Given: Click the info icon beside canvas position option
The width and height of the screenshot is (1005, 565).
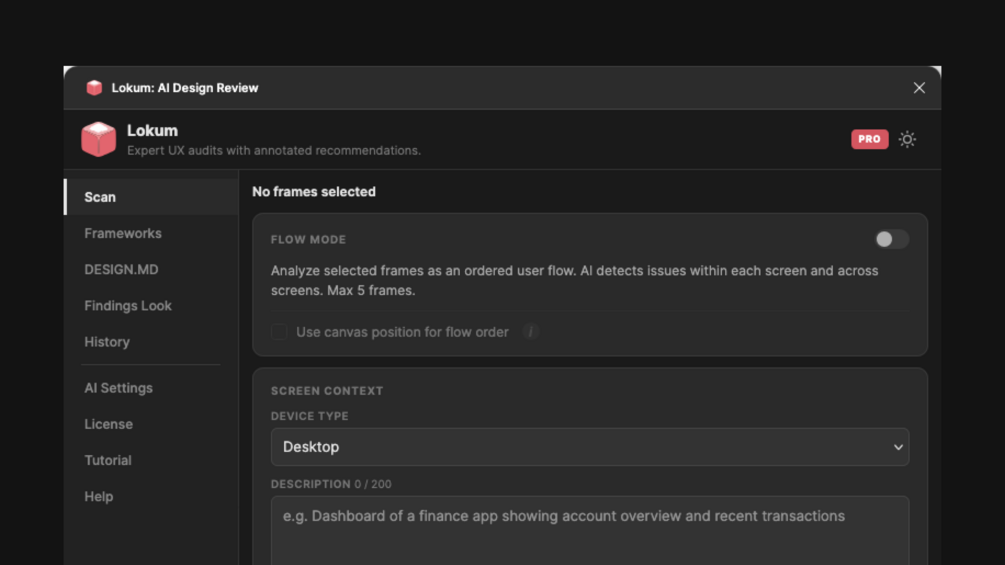Looking at the screenshot, I should pos(531,332).
